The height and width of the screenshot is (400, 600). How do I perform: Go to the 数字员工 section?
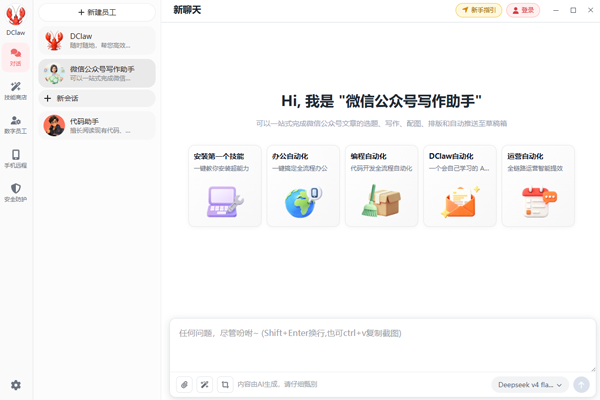click(15, 125)
